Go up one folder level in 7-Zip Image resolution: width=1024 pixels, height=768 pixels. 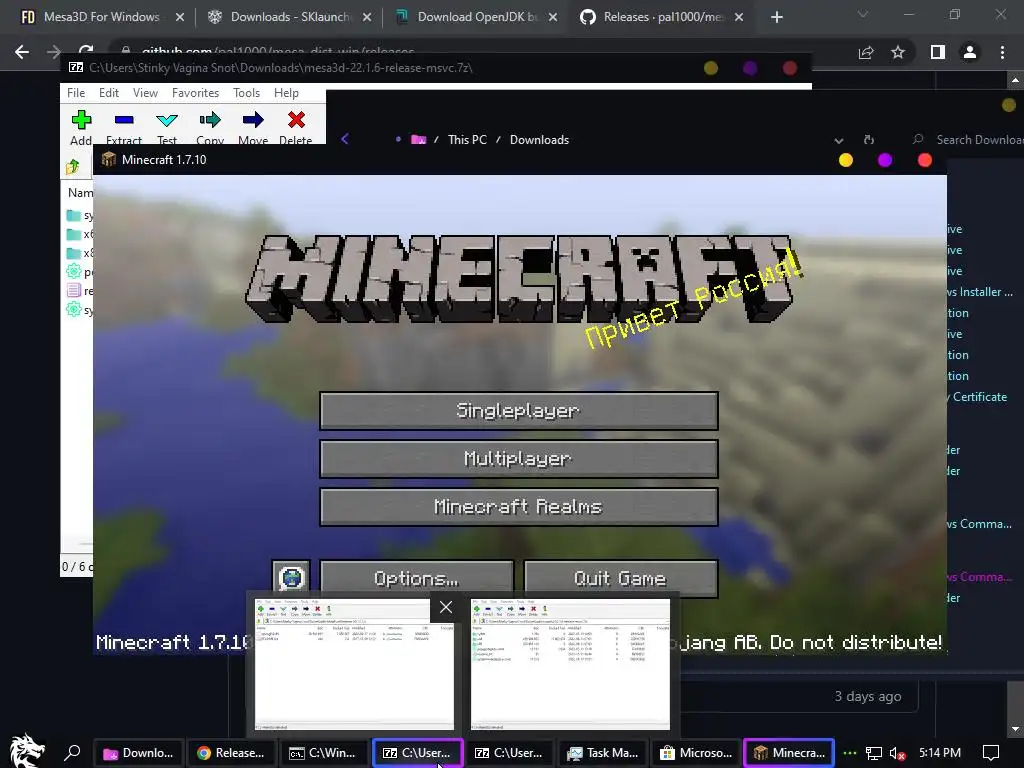click(x=72, y=167)
